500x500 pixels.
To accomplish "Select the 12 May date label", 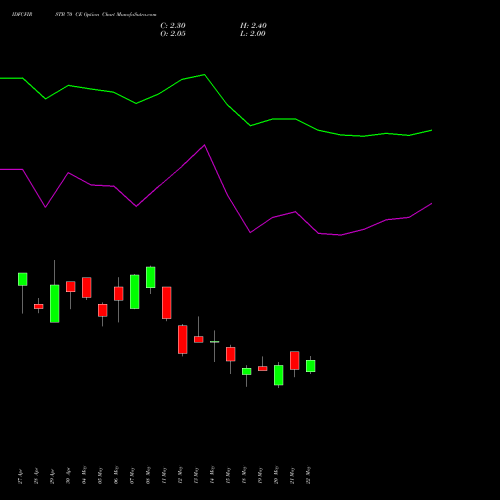I will coord(180,475).
